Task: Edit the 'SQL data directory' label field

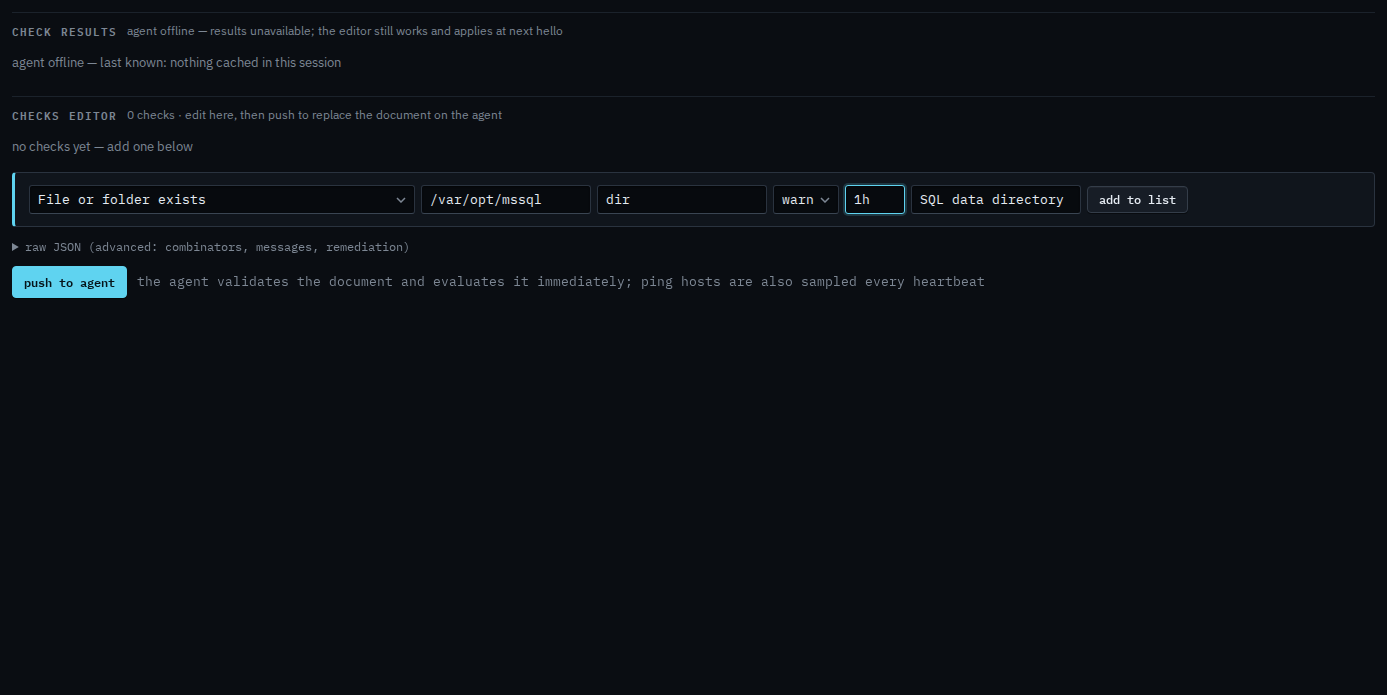Action: (x=996, y=199)
